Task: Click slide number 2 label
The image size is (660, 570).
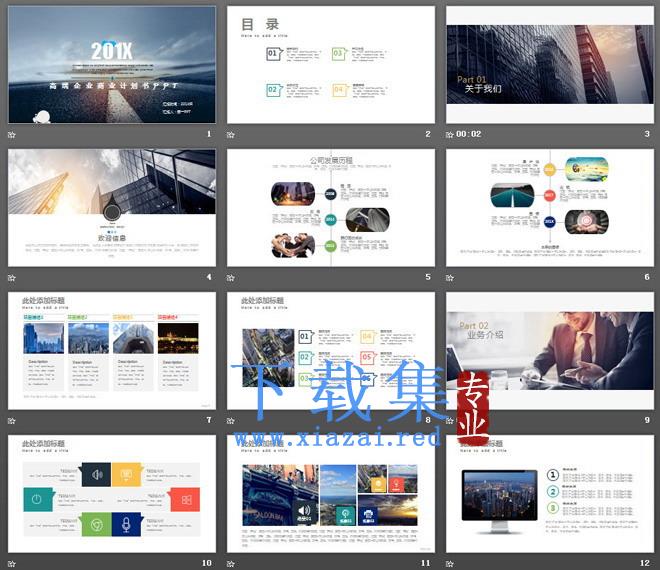Action: click(428, 134)
